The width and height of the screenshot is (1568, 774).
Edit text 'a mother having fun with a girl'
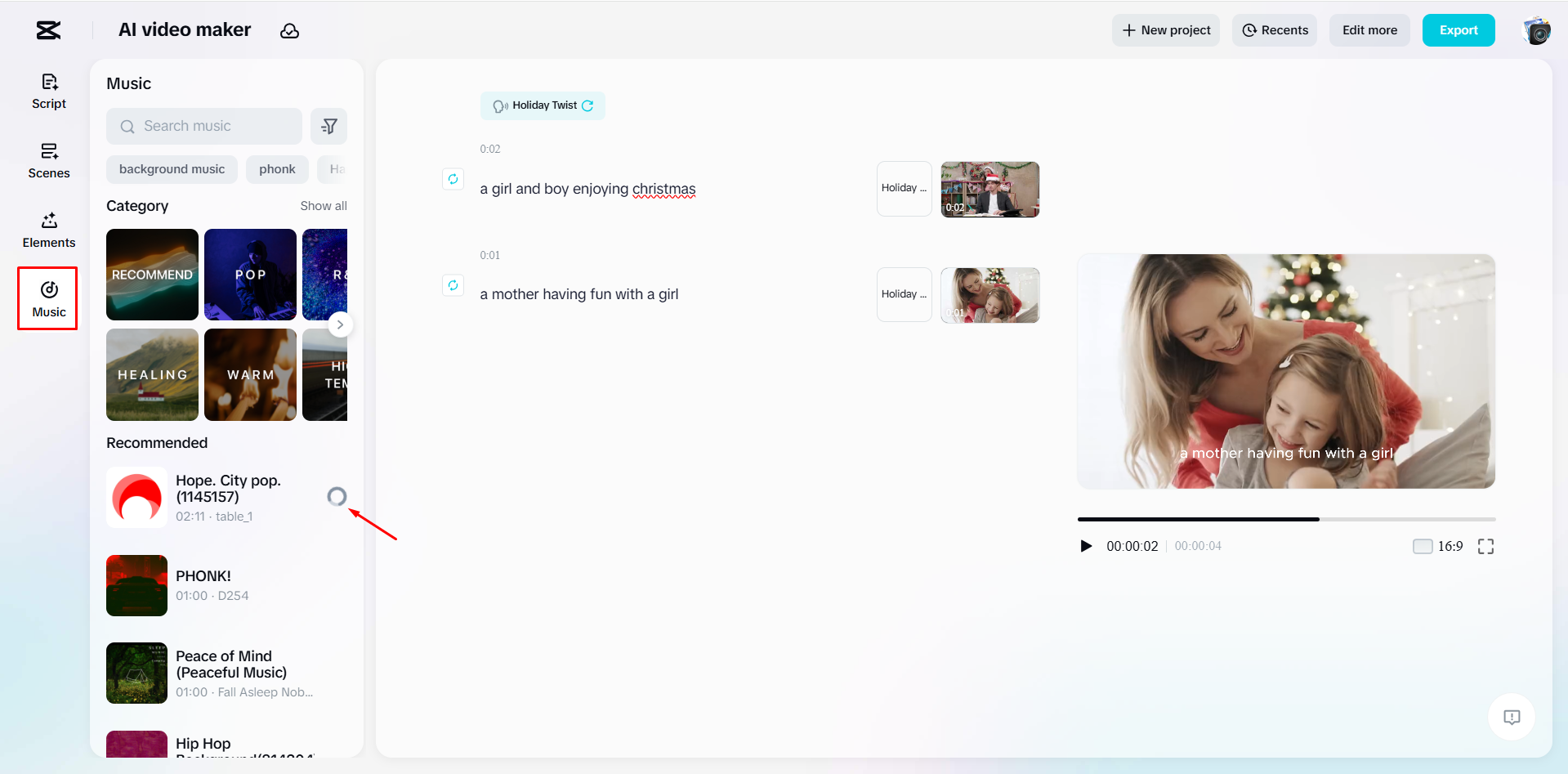[579, 294]
